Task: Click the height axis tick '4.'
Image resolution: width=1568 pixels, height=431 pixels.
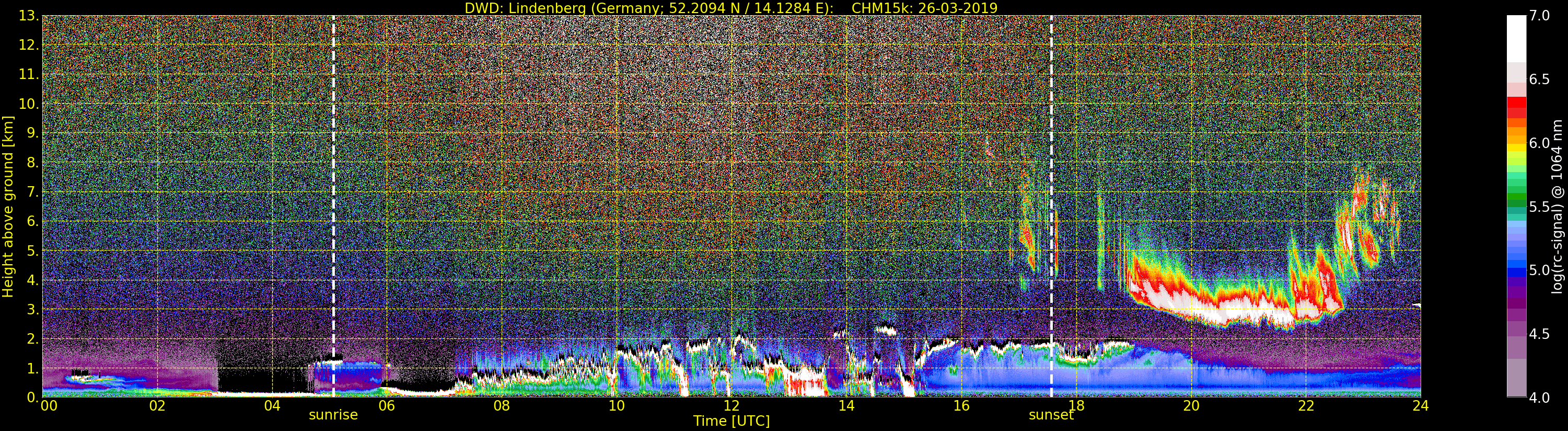Action: pyautogui.click(x=33, y=280)
